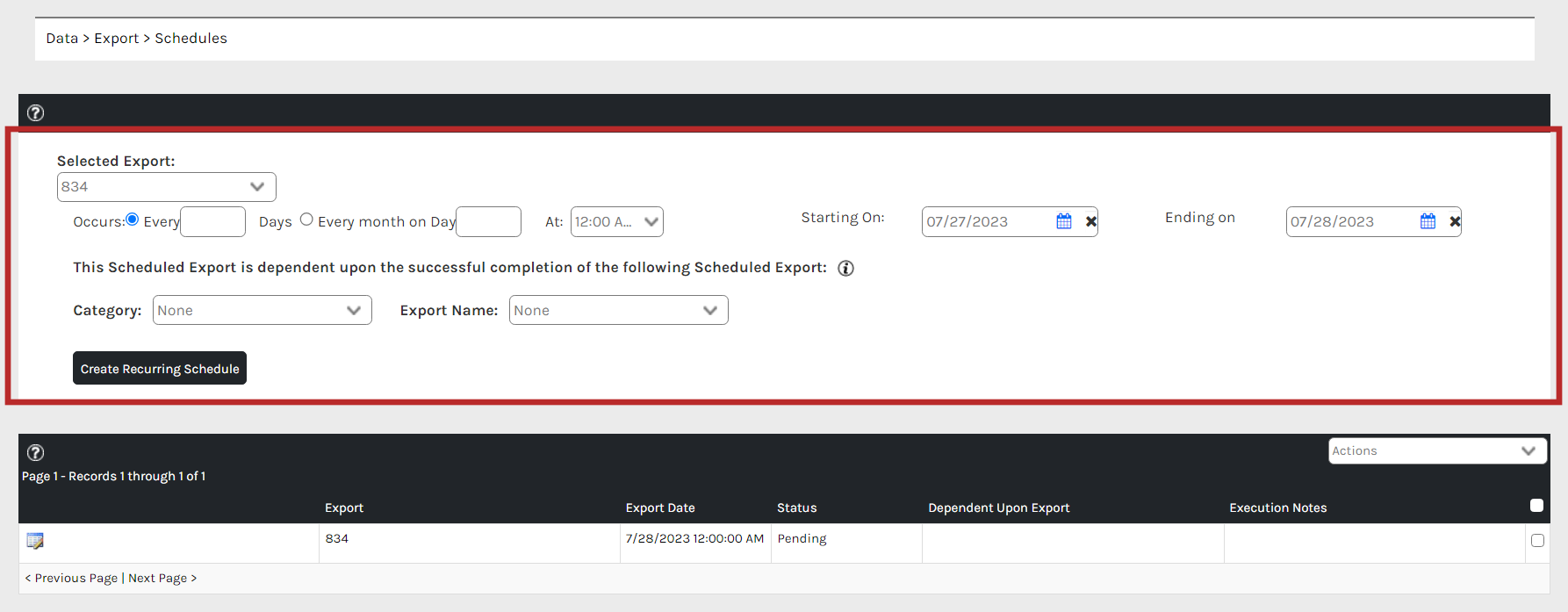1568x612 pixels.
Task: Open Starting On calendar picker
Action: click(1064, 221)
